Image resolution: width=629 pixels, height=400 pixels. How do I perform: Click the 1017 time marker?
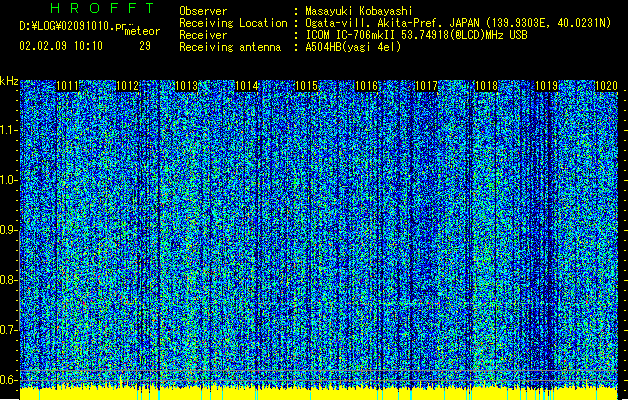point(426,86)
